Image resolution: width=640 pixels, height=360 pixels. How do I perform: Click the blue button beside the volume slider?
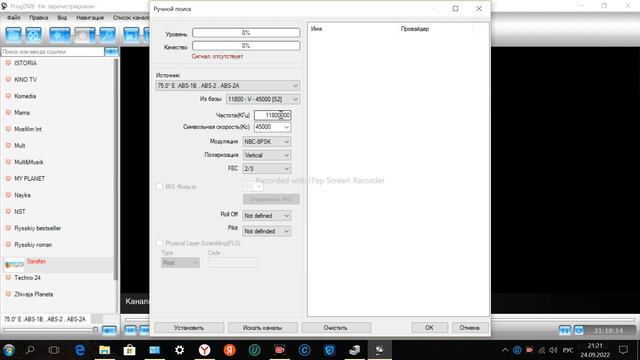click(109, 330)
